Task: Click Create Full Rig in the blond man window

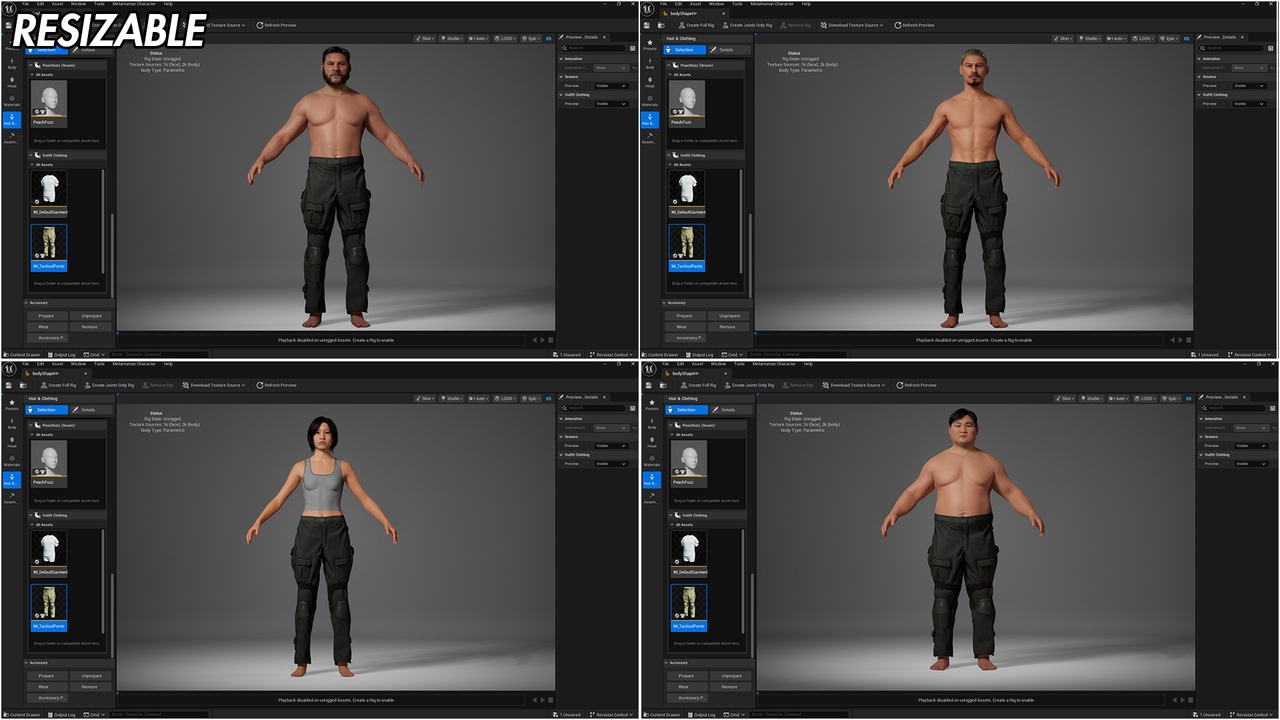Action: point(697,25)
